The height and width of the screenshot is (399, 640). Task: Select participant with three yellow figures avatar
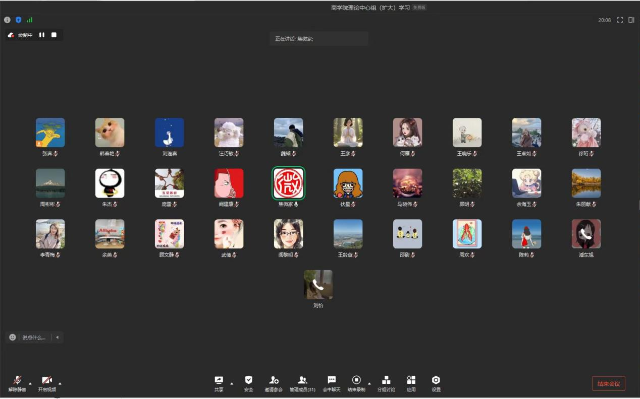(407, 234)
